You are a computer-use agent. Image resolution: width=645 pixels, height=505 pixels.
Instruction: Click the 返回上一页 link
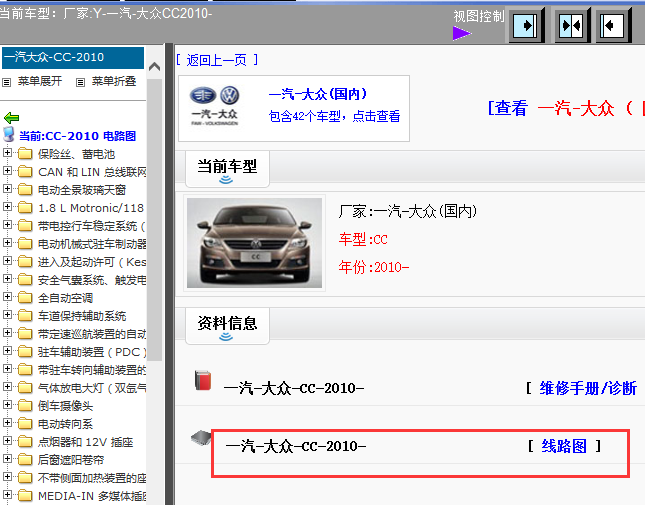coord(217,60)
